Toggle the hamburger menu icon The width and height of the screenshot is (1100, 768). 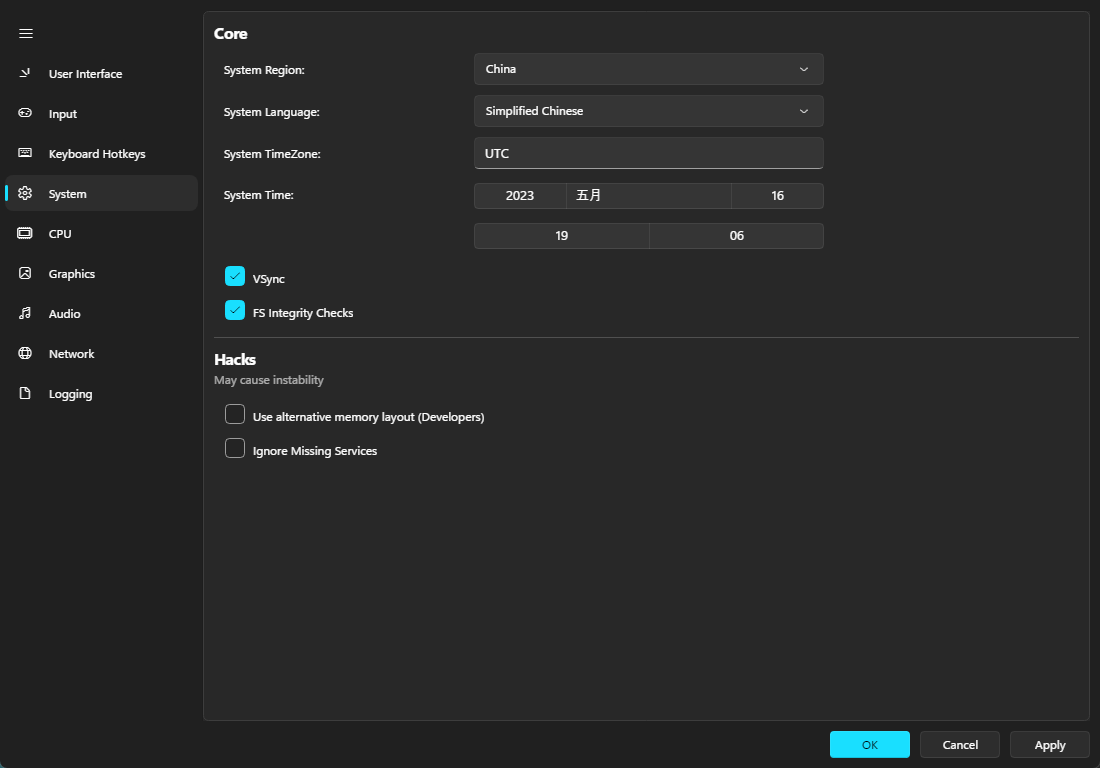pyautogui.click(x=26, y=34)
